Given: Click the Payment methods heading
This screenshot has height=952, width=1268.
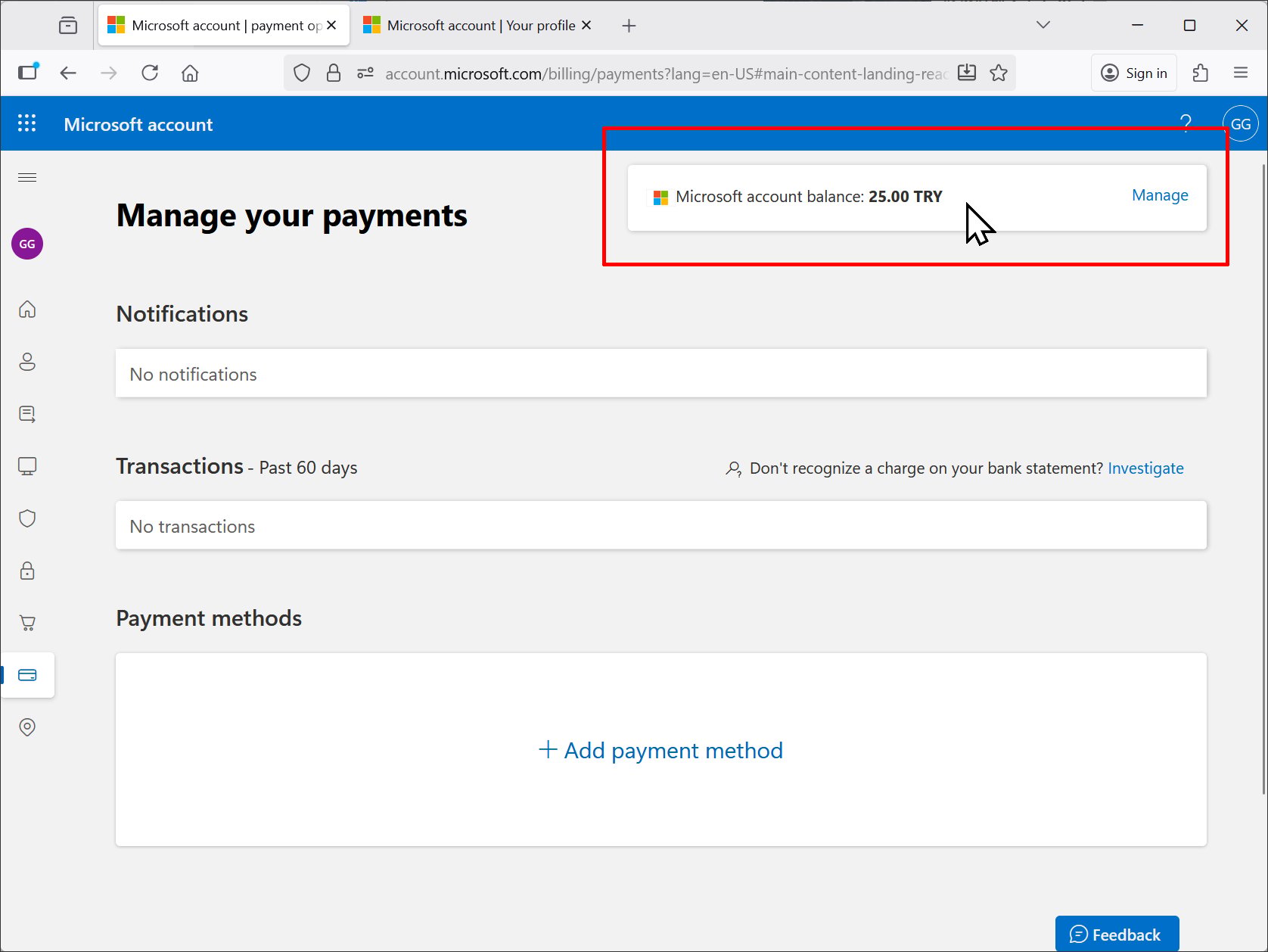Looking at the screenshot, I should coord(209,618).
